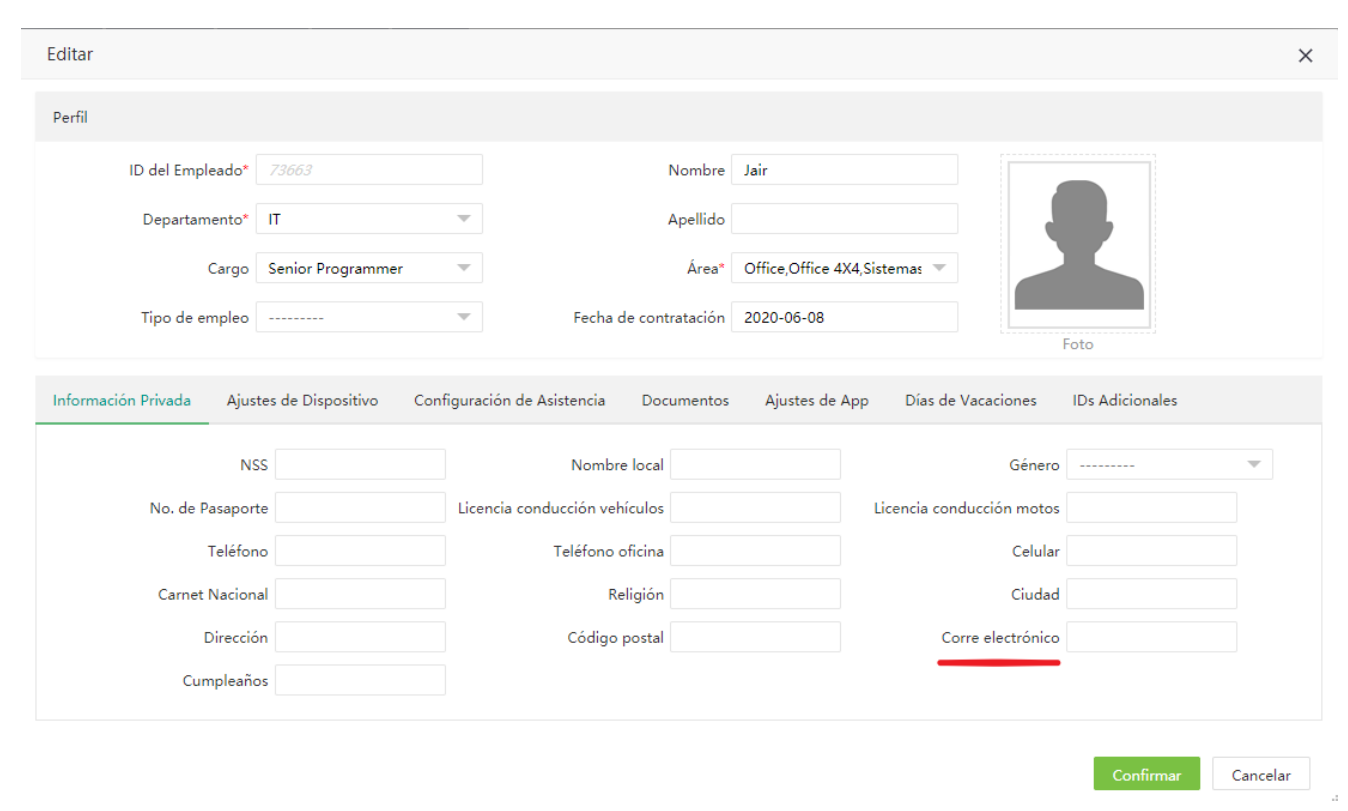
Task: Open the Cargo Senior Programmer dropdown
Action: [x=369, y=268]
